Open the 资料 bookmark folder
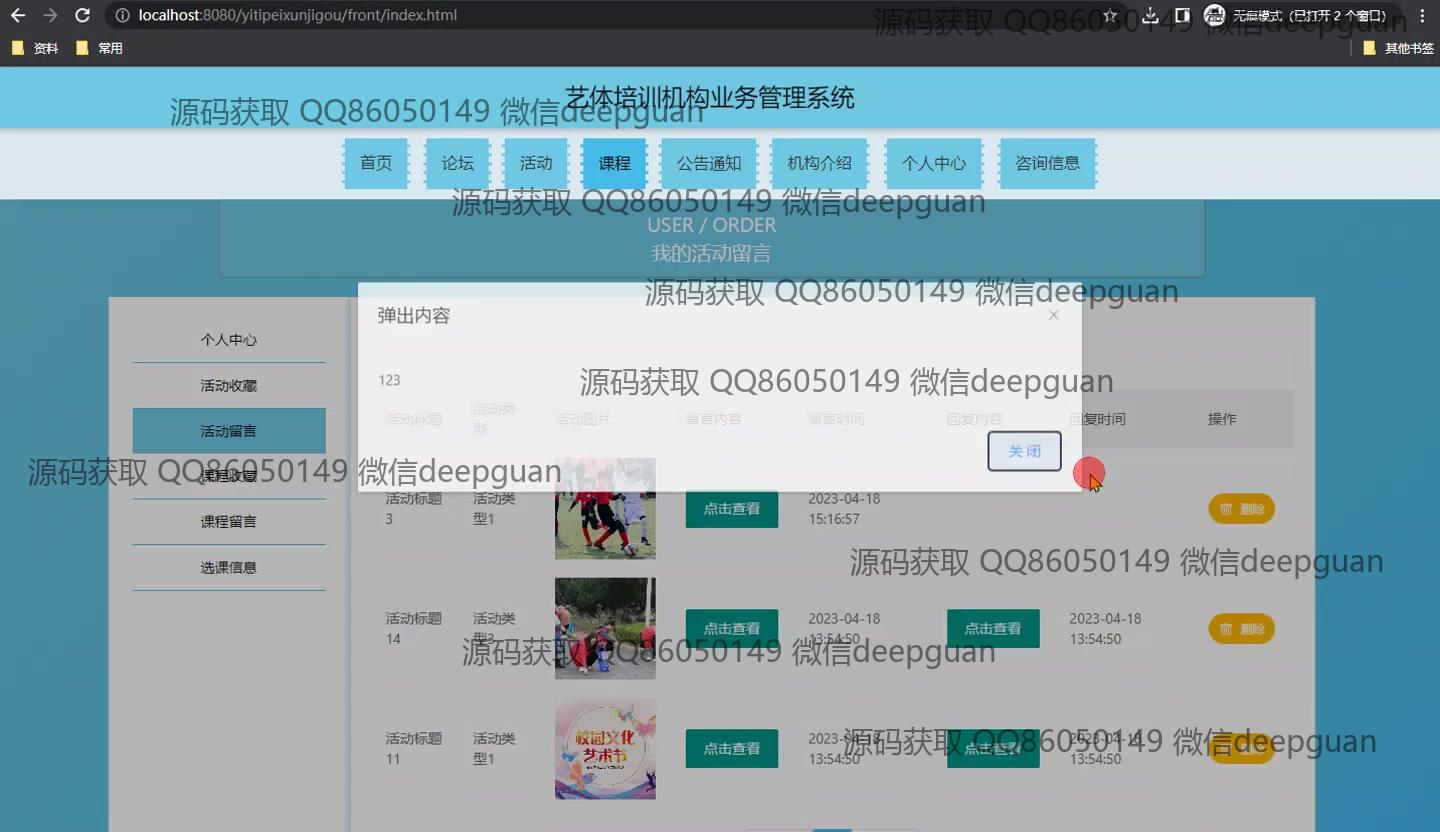1440x832 pixels. (x=36, y=48)
